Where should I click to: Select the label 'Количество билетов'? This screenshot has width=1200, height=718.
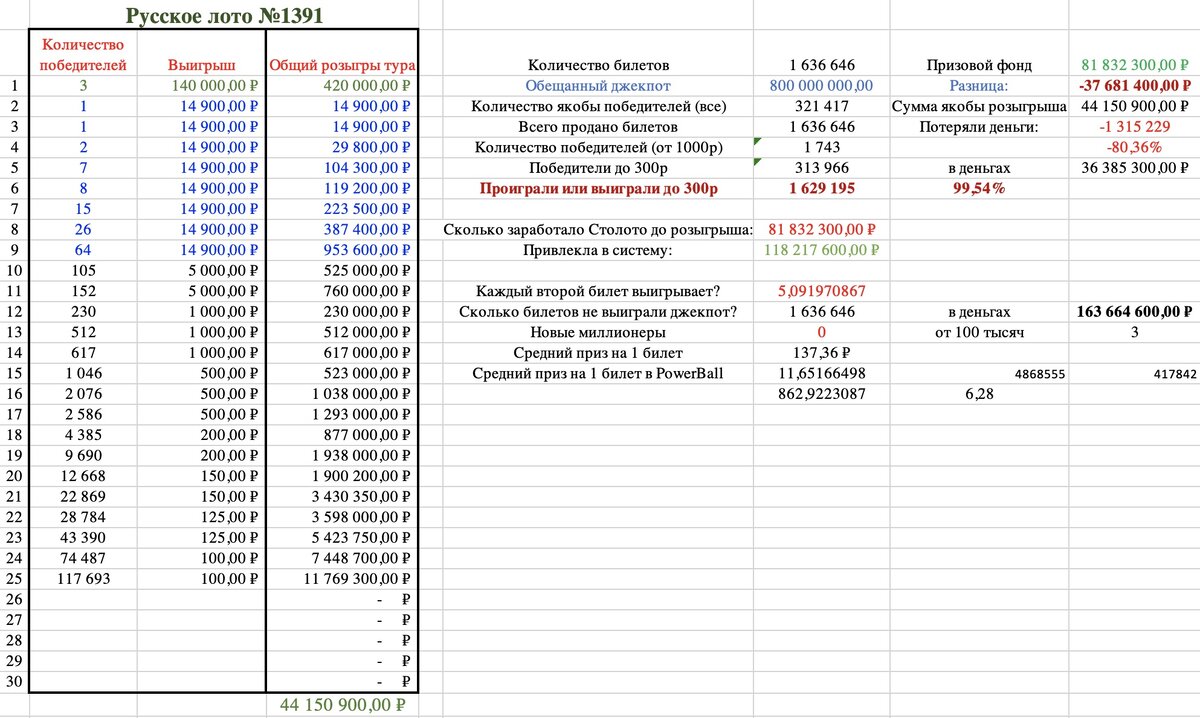[x=598, y=65]
